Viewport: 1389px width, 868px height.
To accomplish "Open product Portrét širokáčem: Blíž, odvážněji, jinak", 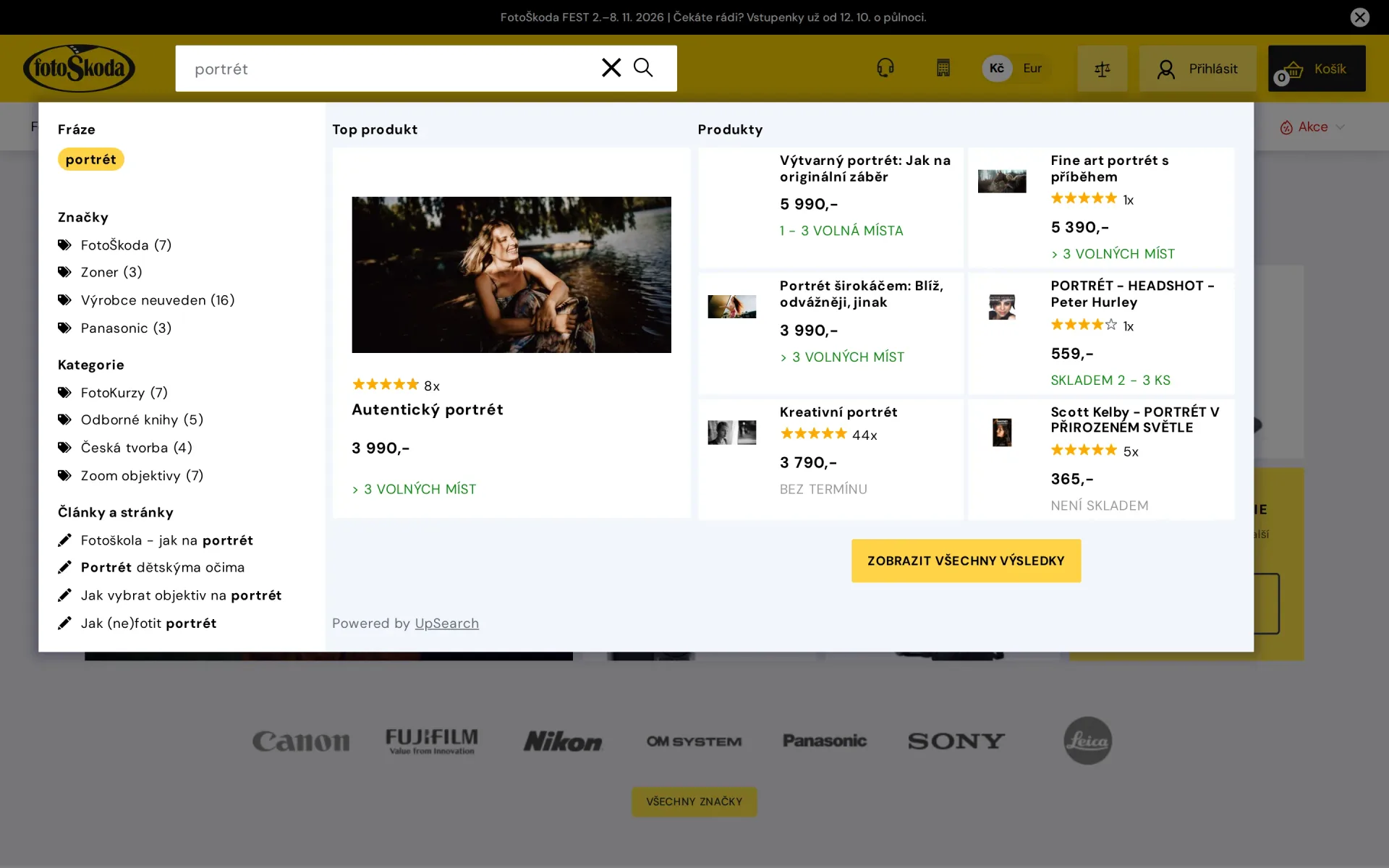I will tap(830, 333).
